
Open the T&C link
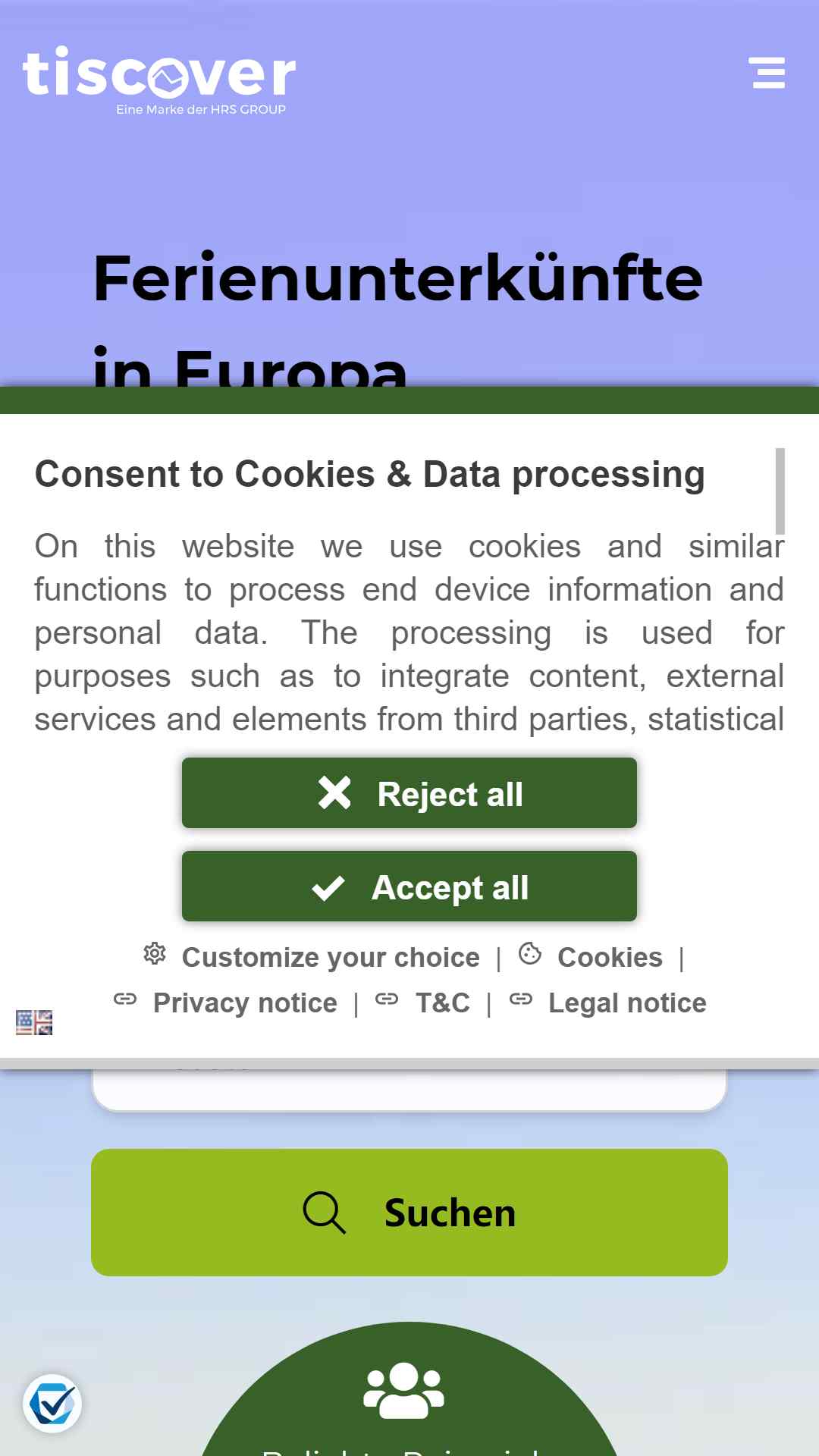coord(443,1003)
